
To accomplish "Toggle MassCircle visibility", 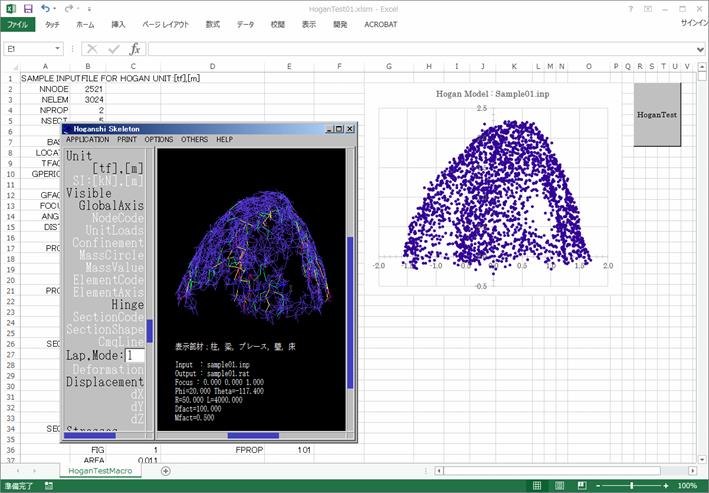I will (112, 255).
